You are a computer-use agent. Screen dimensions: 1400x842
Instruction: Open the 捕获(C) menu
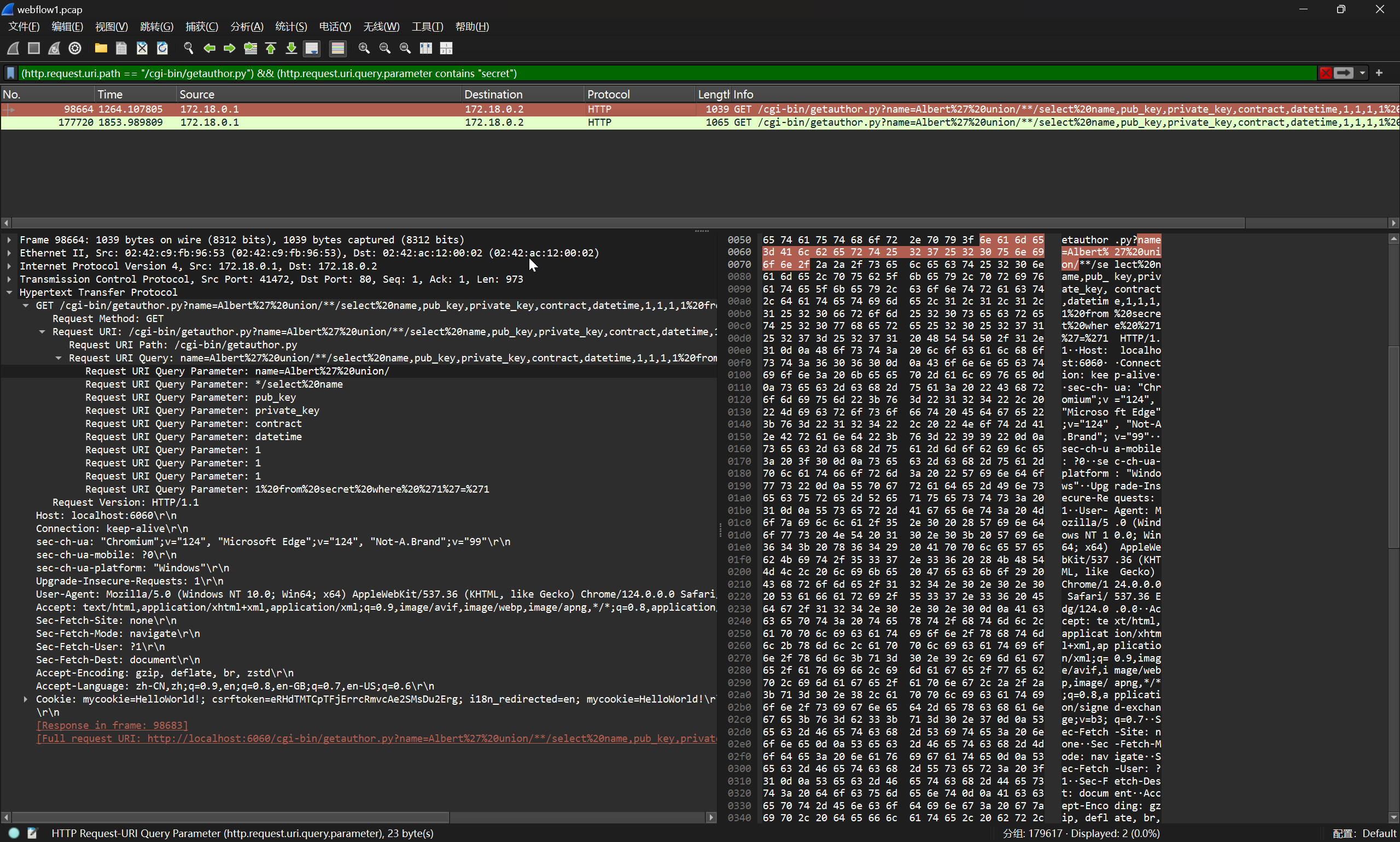(201, 27)
